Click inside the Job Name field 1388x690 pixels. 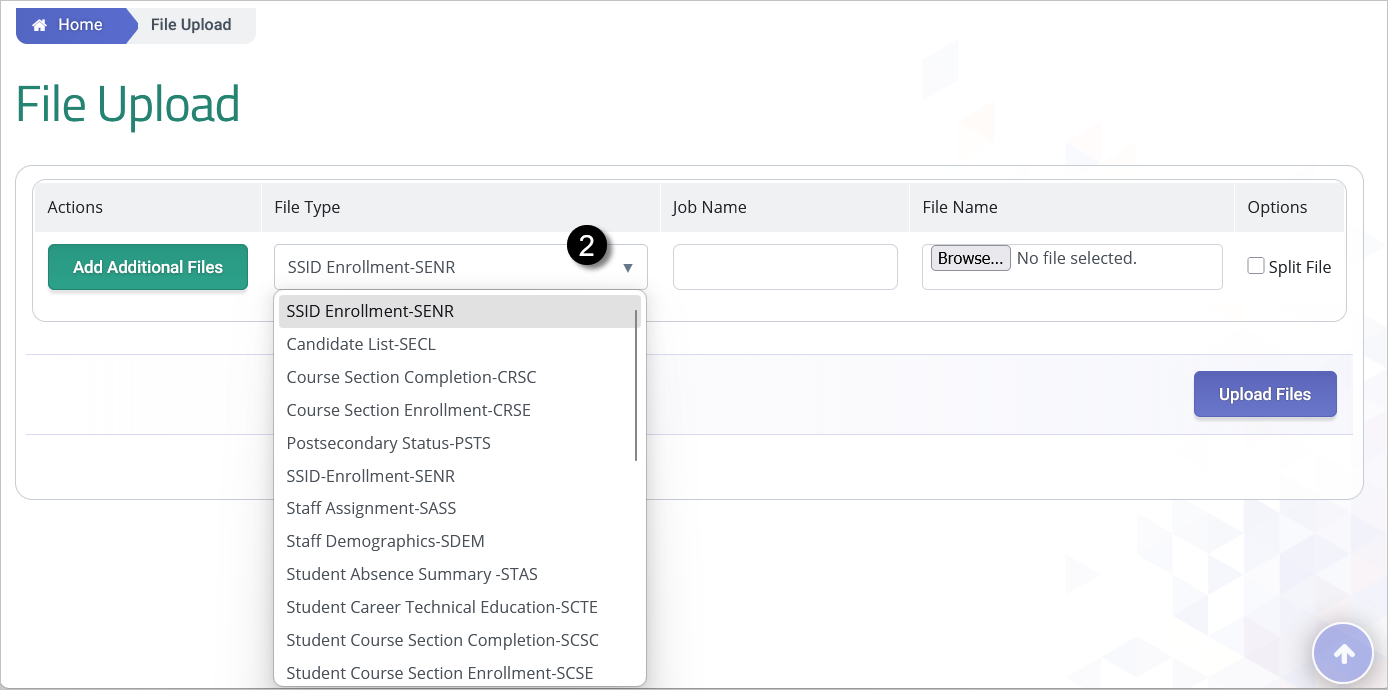pyautogui.click(x=784, y=266)
